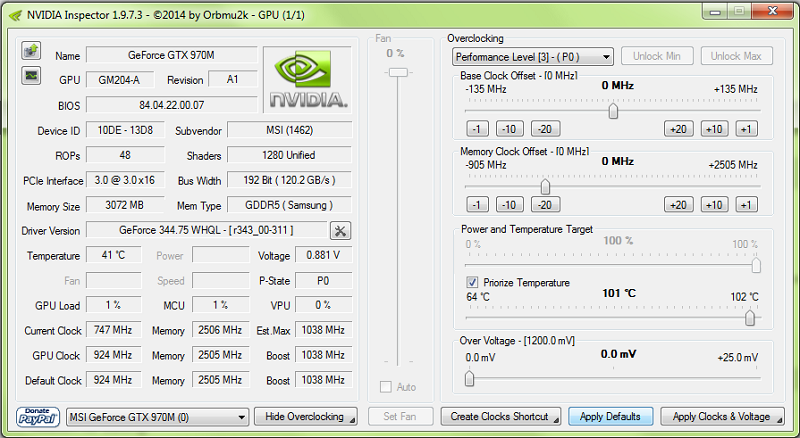Click +1 under Memory Clock Offset
800x438 pixels.
click(x=746, y=205)
